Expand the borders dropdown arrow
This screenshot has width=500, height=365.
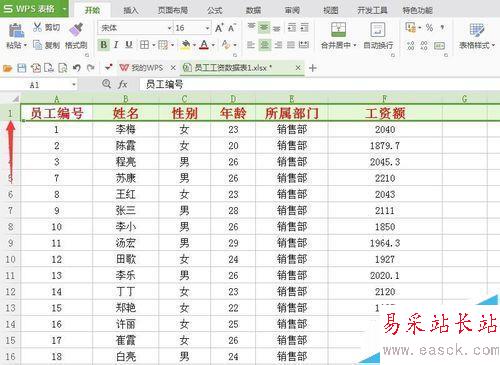[154, 45]
